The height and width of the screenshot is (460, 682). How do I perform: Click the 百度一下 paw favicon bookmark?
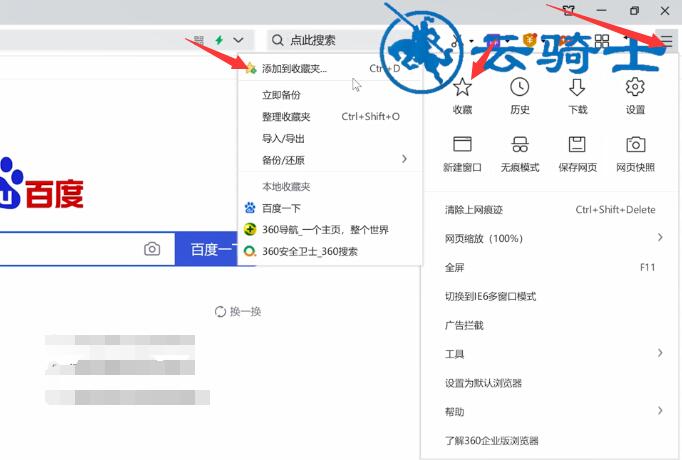(x=250, y=208)
